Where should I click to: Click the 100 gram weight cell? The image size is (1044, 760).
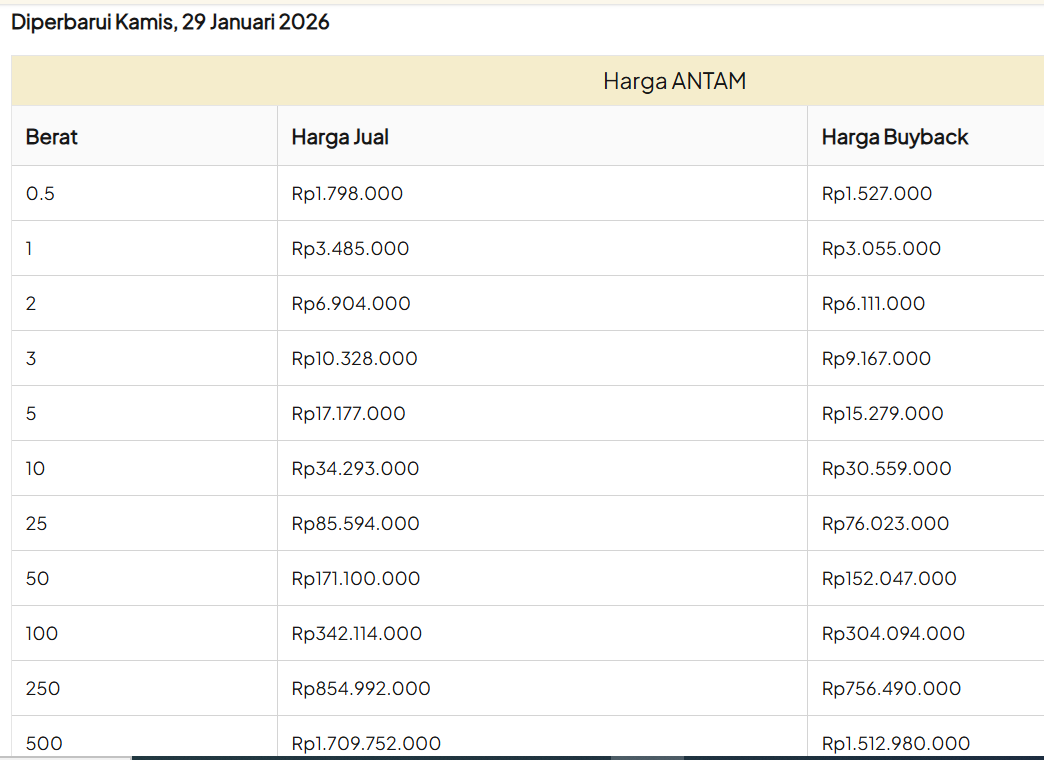pos(42,634)
